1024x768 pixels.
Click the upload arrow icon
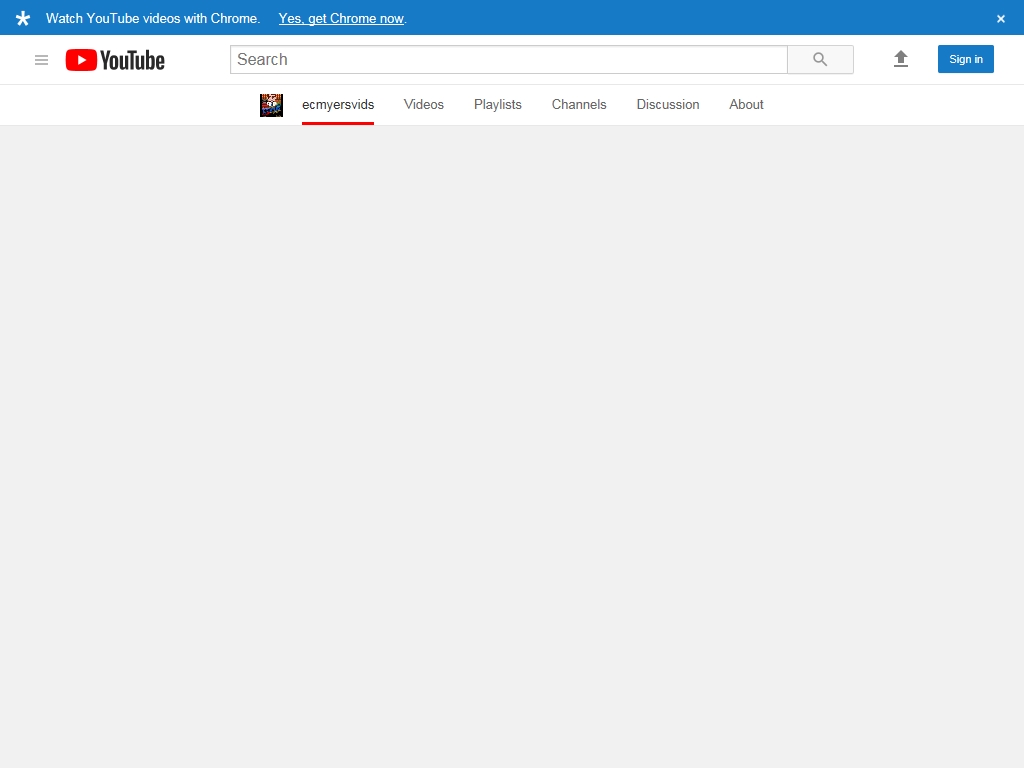(x=901, y=59)
